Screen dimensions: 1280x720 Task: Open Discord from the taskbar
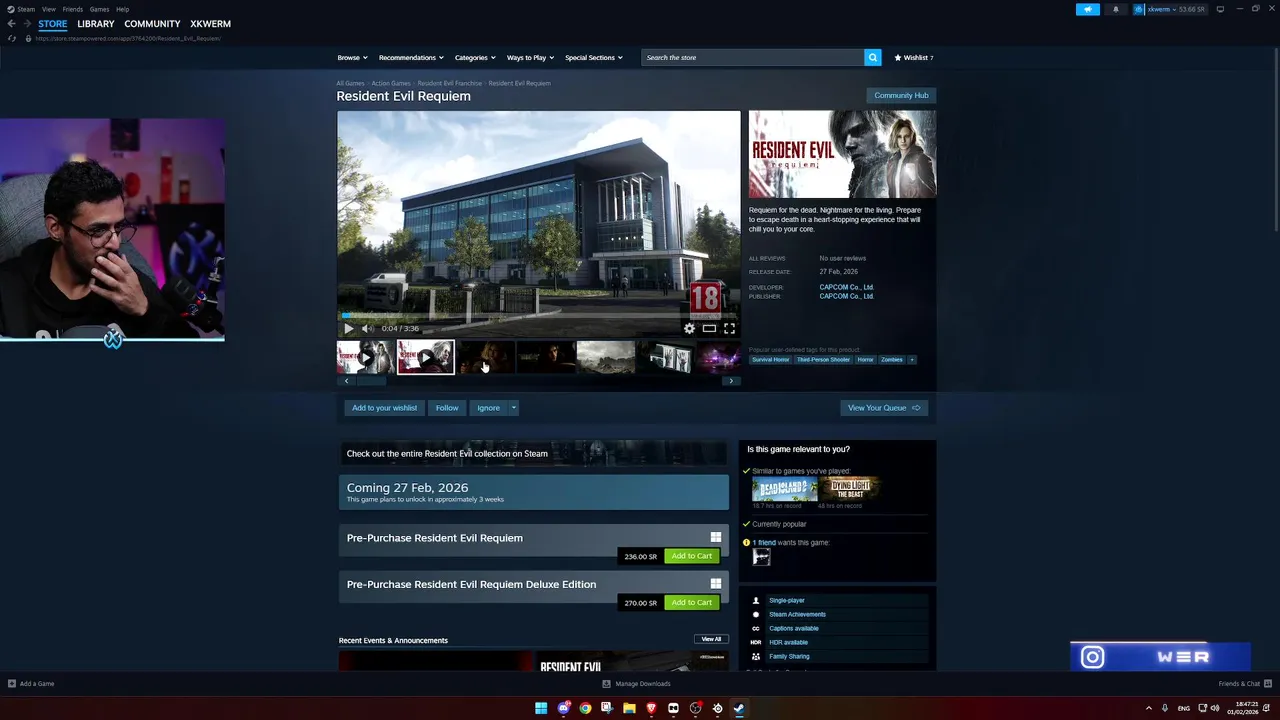click(563, 708)
